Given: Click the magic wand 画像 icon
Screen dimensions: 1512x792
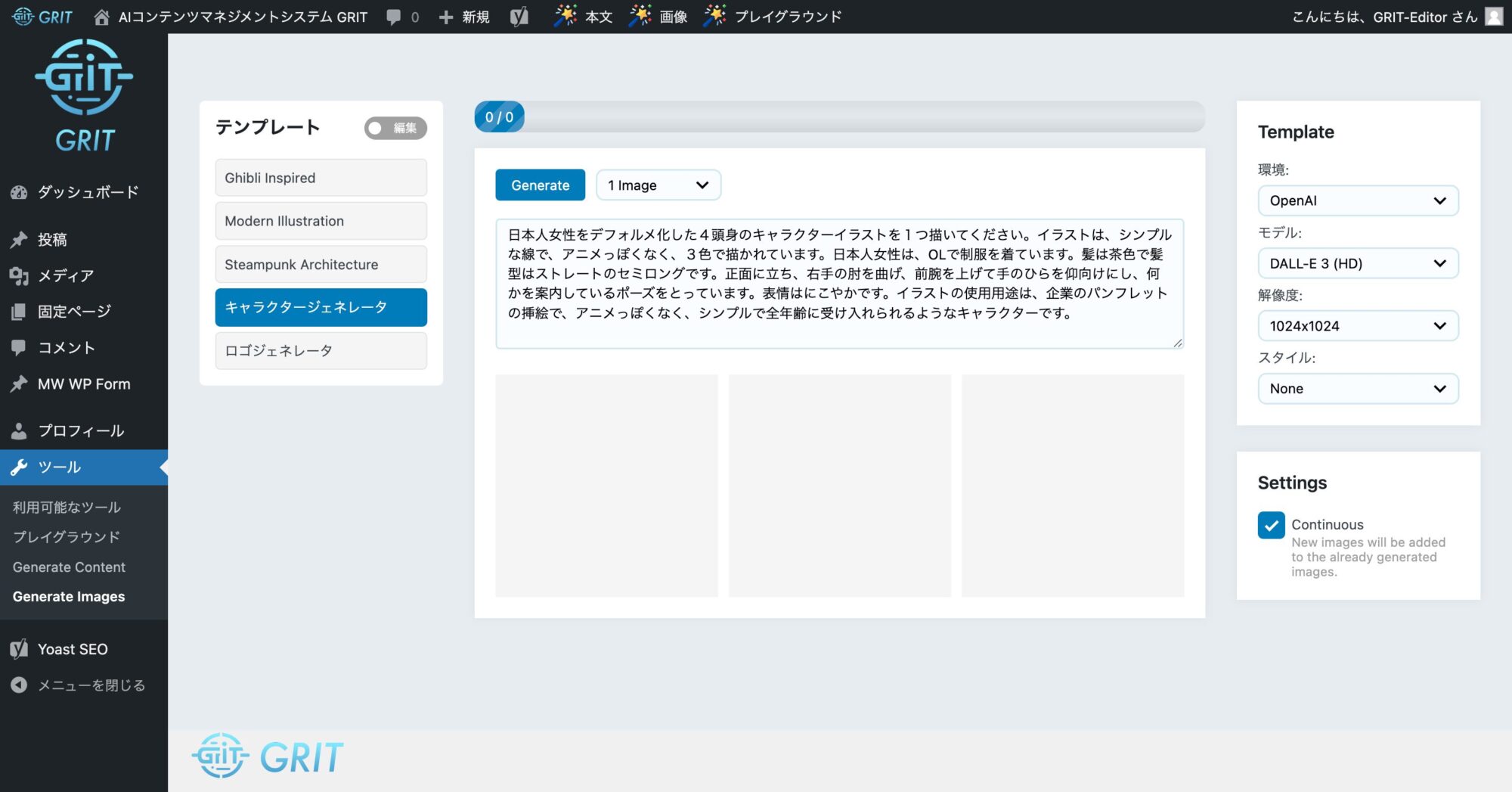Looking at the screenshot, I should (x=640, y=16).
